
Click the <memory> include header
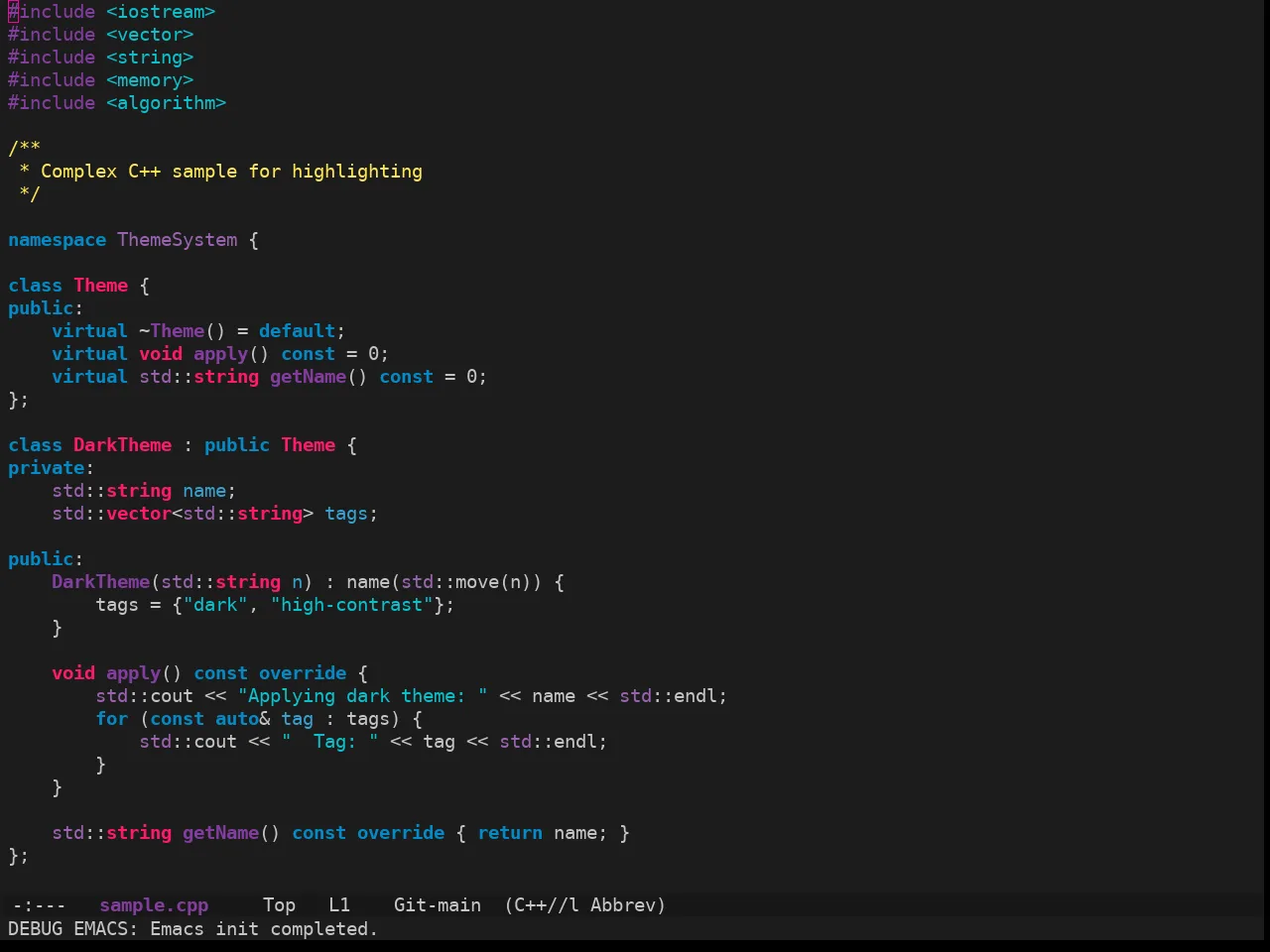tap(150, 80)
